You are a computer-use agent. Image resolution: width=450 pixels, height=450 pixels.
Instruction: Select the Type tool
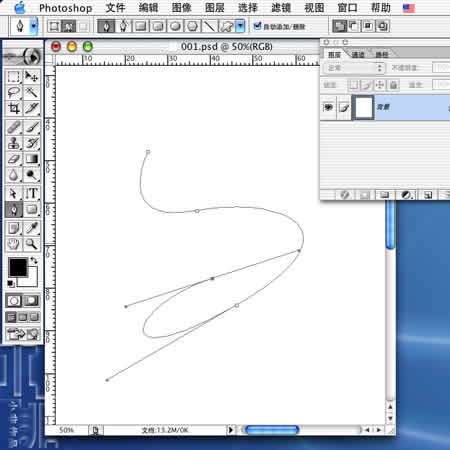click(x=32, y=193)
